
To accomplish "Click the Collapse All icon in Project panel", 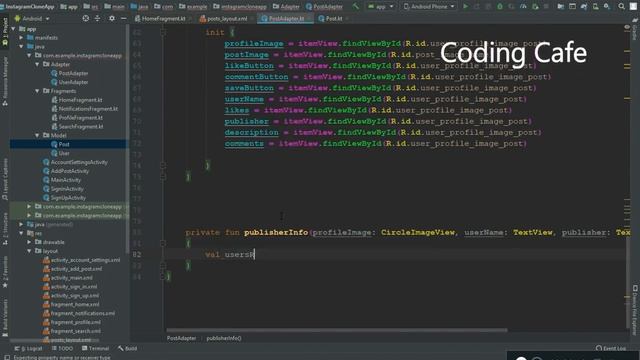I will tap(98, 18).
